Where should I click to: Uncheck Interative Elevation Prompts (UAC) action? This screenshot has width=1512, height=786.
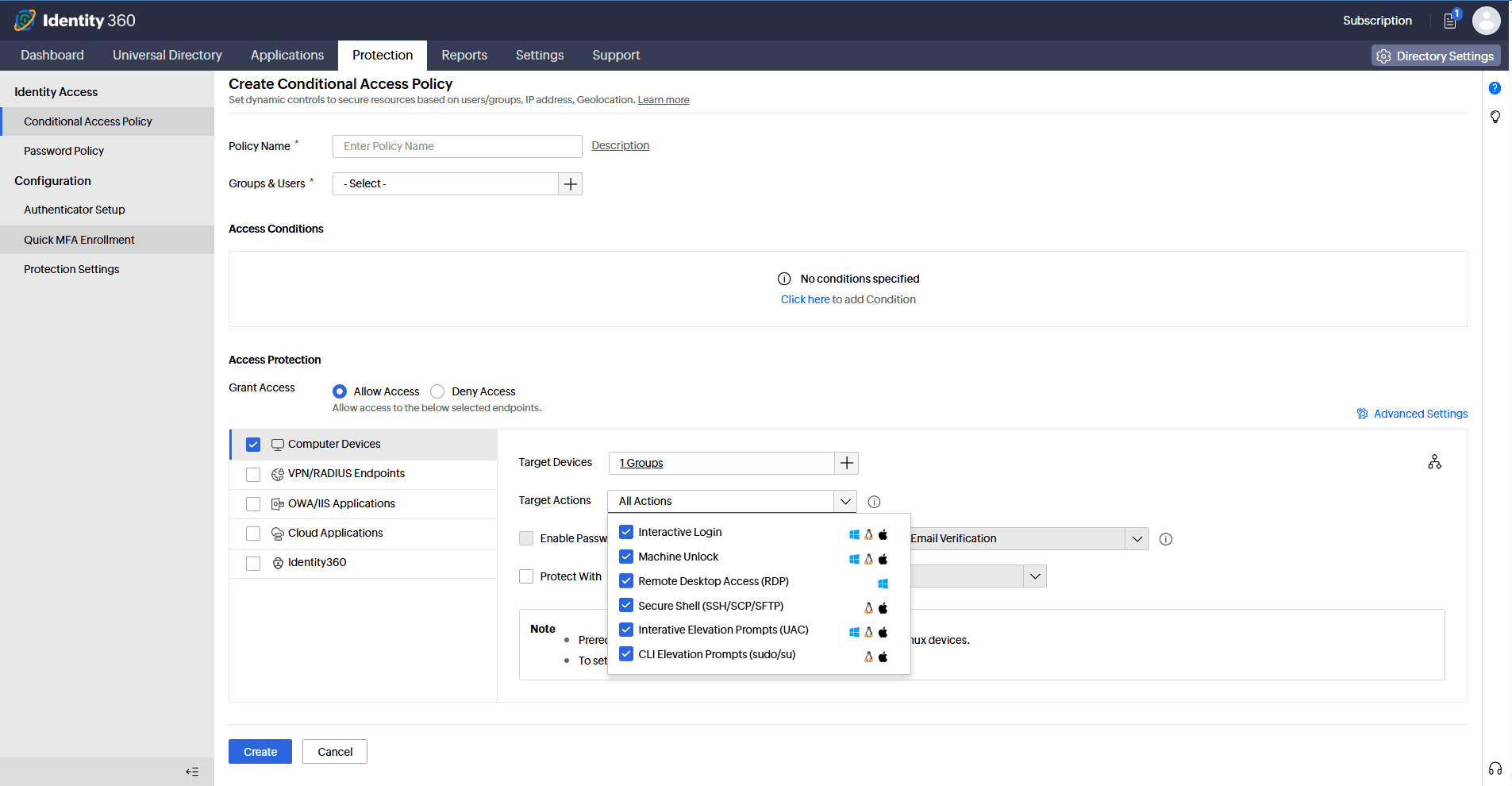(x=626, y=630)
